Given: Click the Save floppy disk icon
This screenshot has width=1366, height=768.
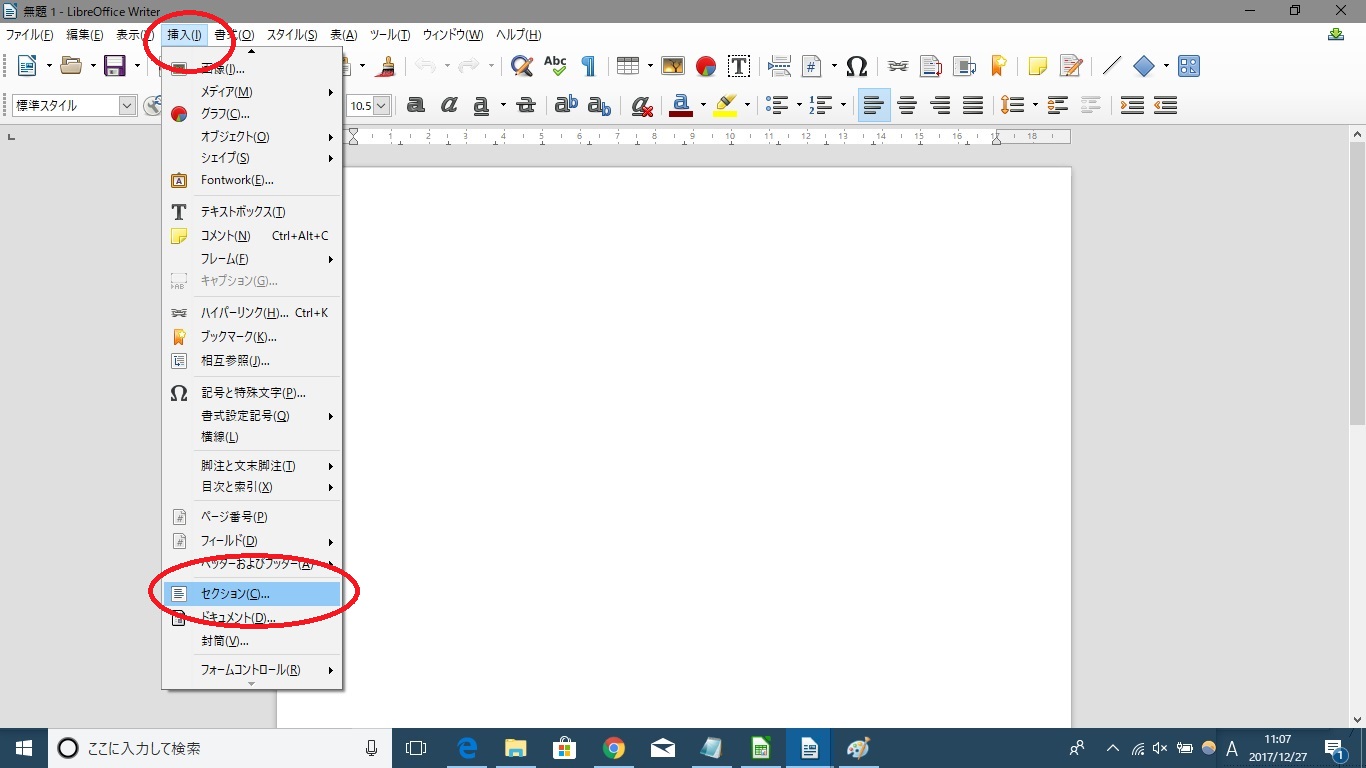Looking at the screenshot, I should [115, 66].
